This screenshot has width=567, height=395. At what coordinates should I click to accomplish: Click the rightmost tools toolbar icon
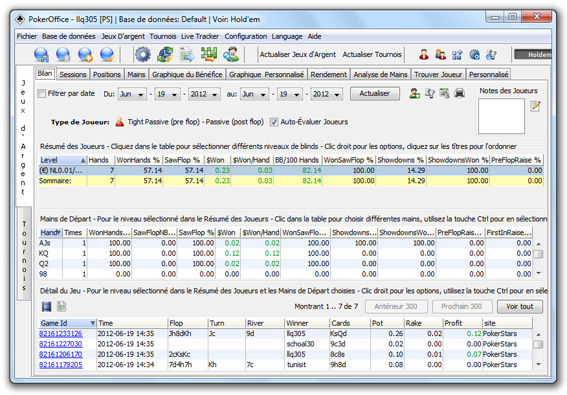491,55
